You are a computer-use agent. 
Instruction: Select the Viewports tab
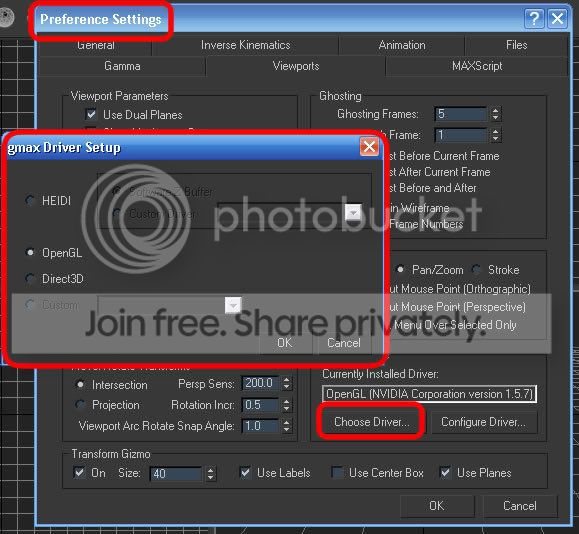coord(296,66)
